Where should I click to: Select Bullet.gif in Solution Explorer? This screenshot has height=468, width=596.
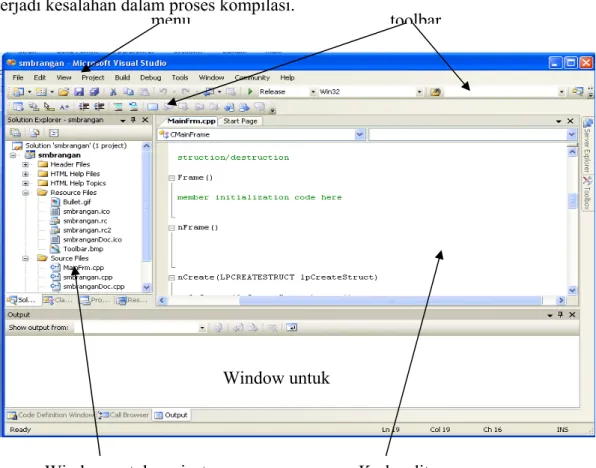(77, 202)
